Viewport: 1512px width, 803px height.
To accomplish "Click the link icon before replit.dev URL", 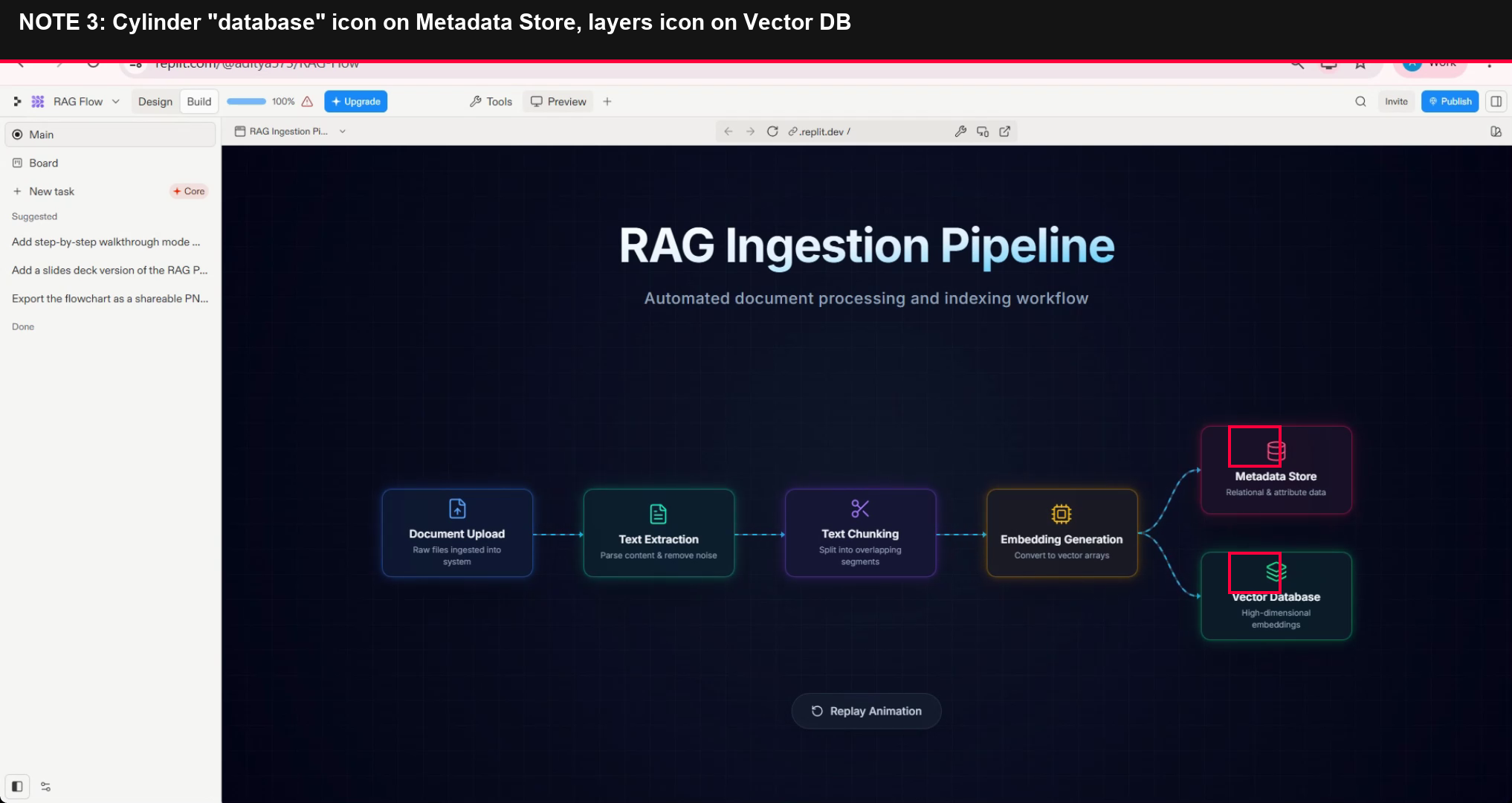I will [x=793, y=132].
